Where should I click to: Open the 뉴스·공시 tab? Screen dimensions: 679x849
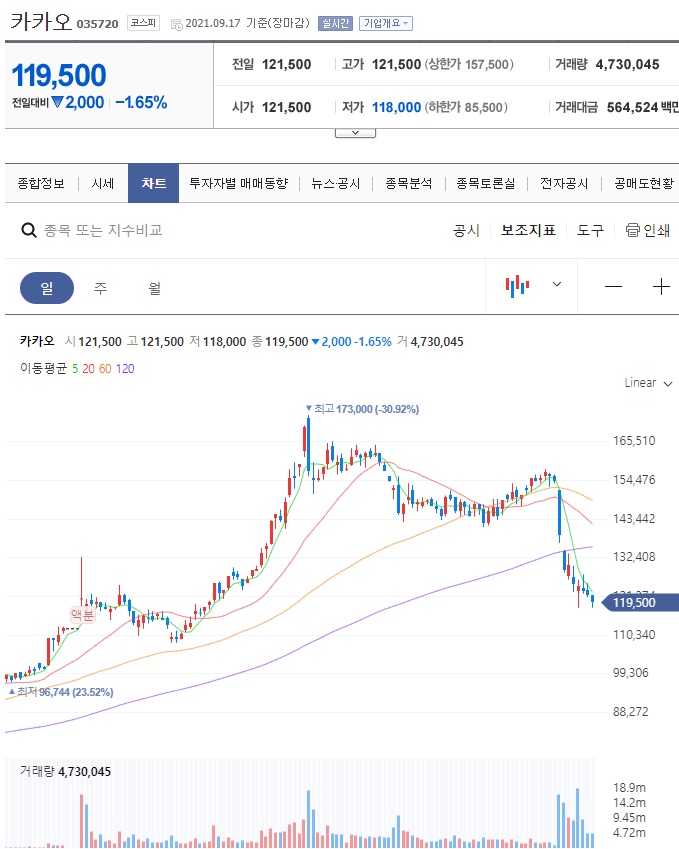point(336,184)
